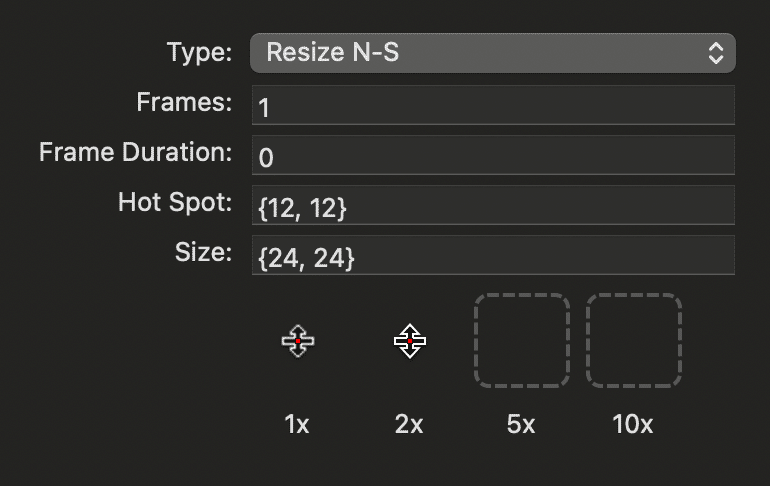
Task: Click the red hot spot dot on 2x cursor
Action: (410, 341)
